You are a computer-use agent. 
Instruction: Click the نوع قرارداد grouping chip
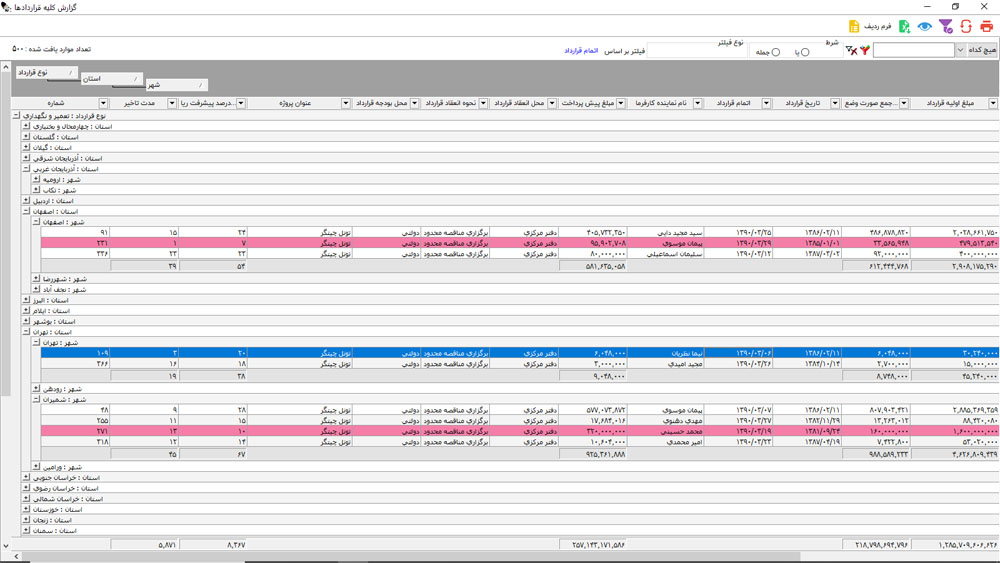[47, 73]
